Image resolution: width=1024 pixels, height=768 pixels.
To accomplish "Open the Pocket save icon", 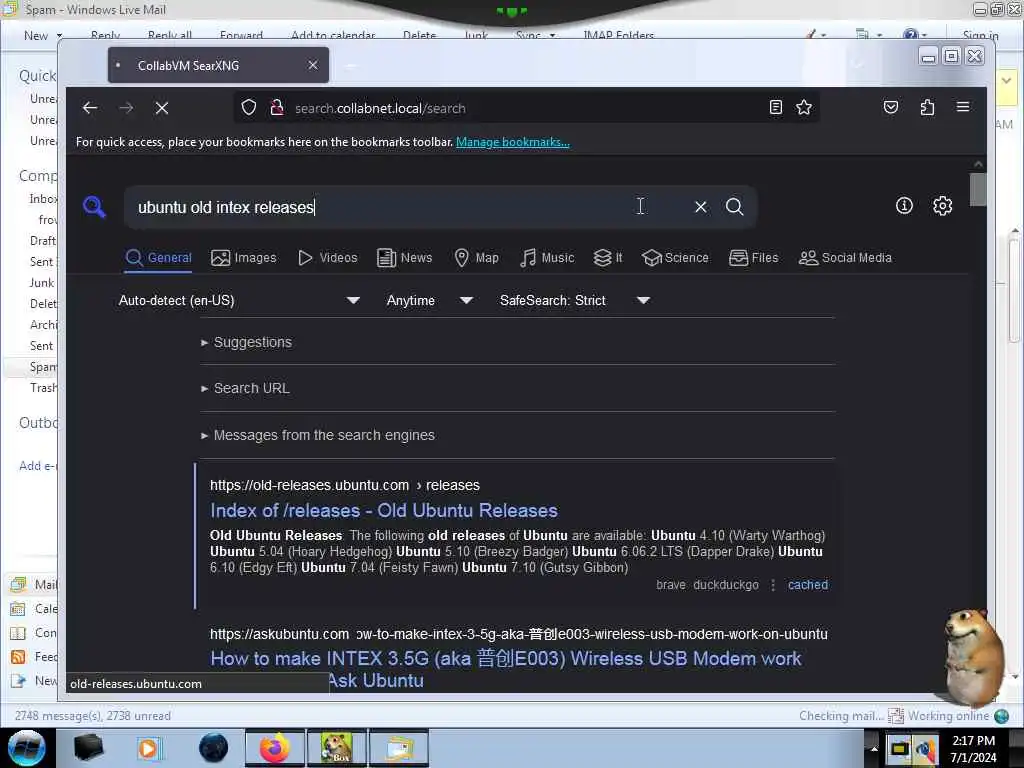I will 891,107.
